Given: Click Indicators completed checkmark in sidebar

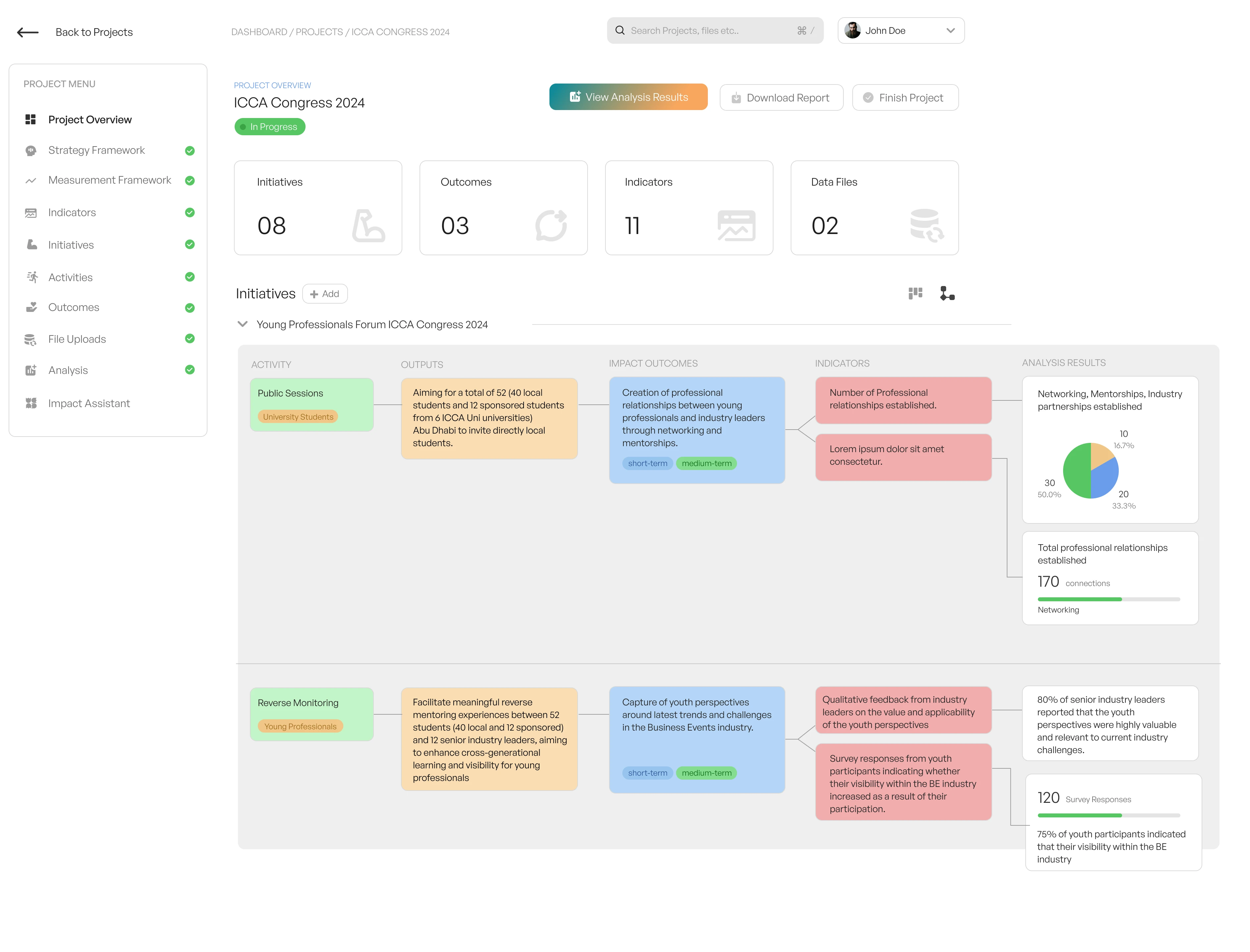Looking at the screenshot, I should tap(190, 213).
